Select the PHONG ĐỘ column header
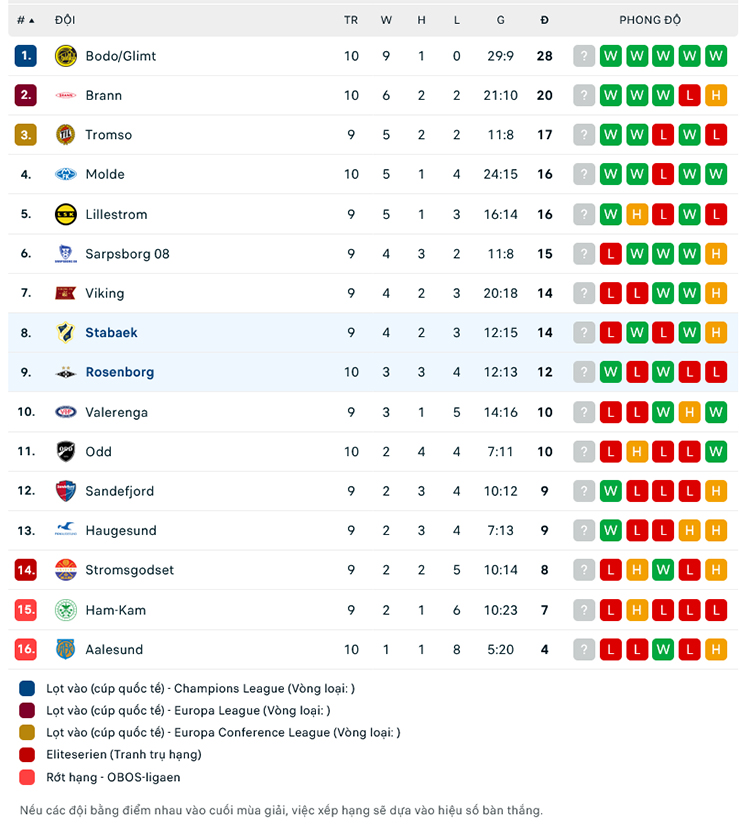 click(650, 19)
